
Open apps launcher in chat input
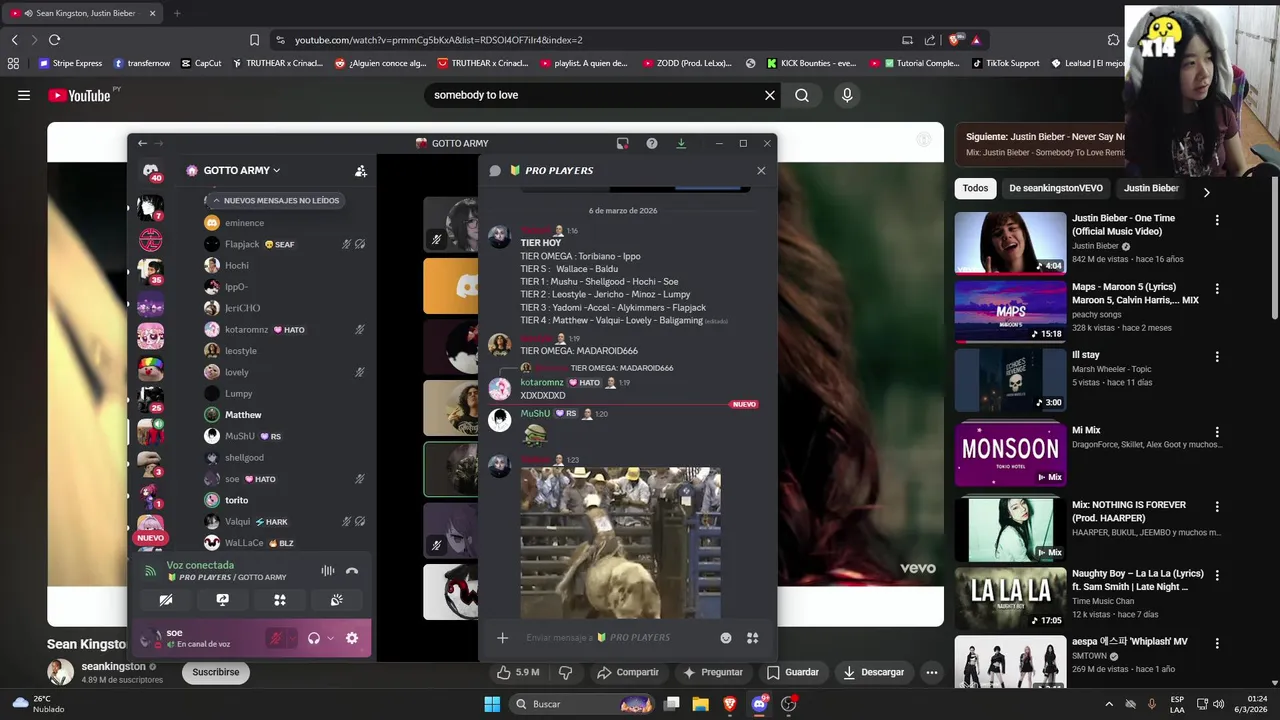click(x=753, y=638)
